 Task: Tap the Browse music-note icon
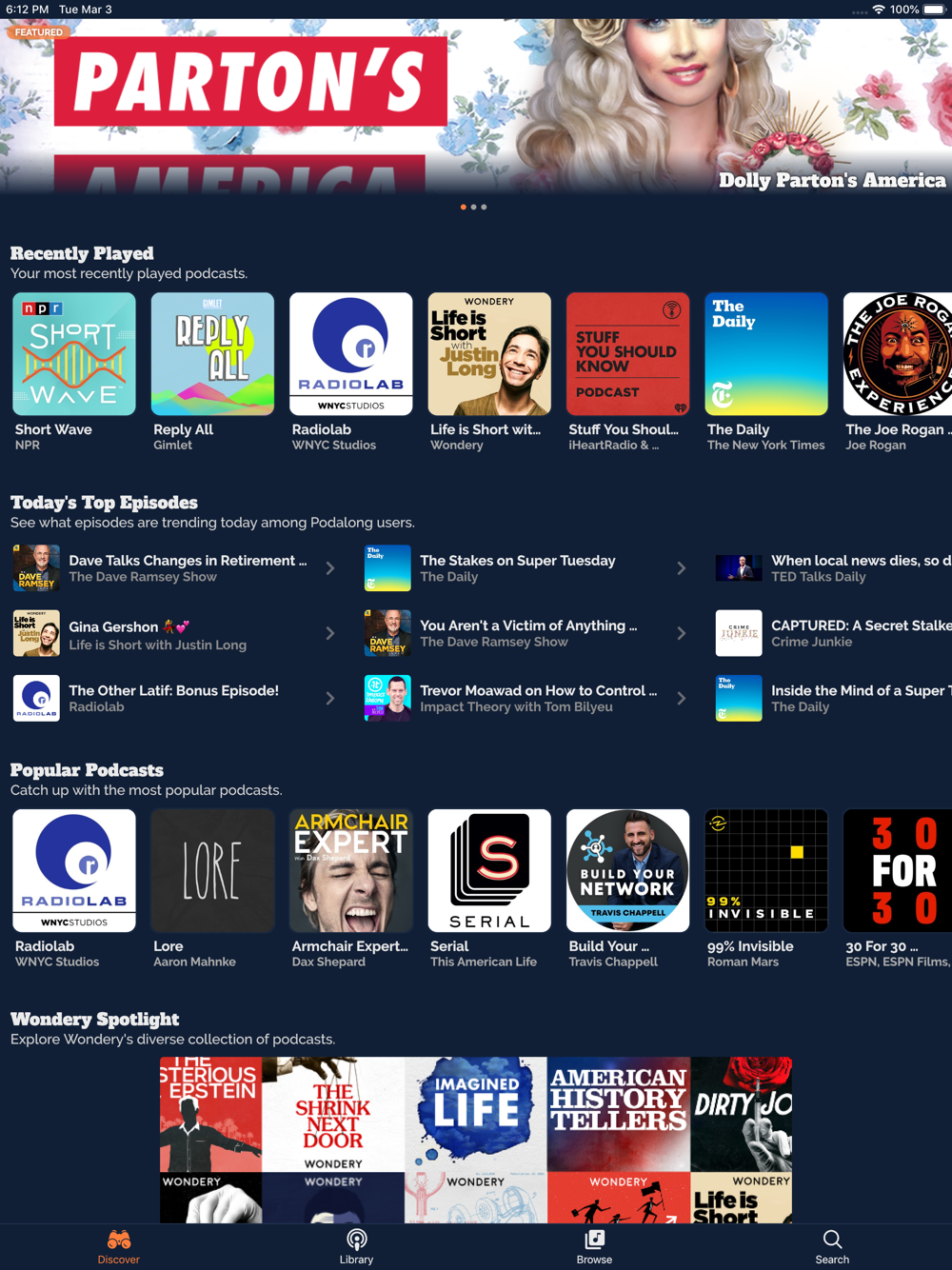coord(595,1239)
